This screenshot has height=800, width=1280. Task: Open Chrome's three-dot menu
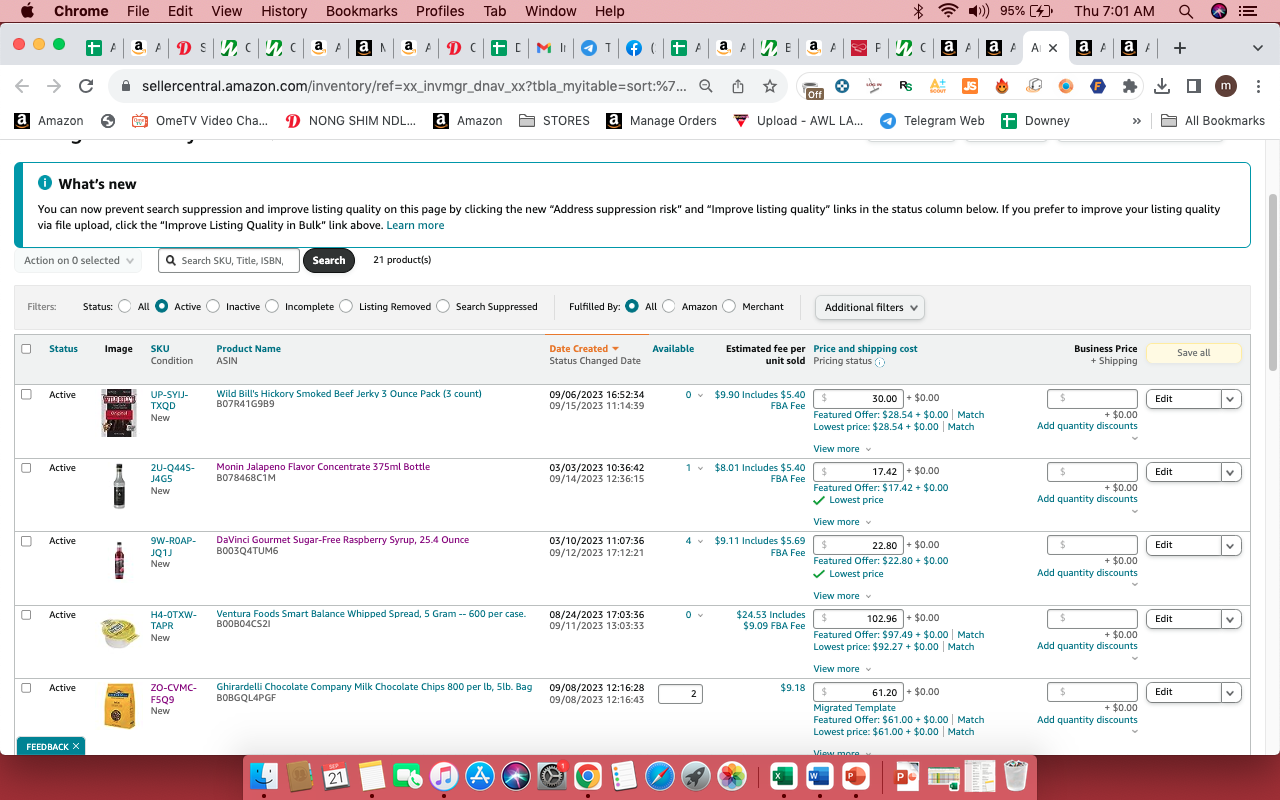1257,86
